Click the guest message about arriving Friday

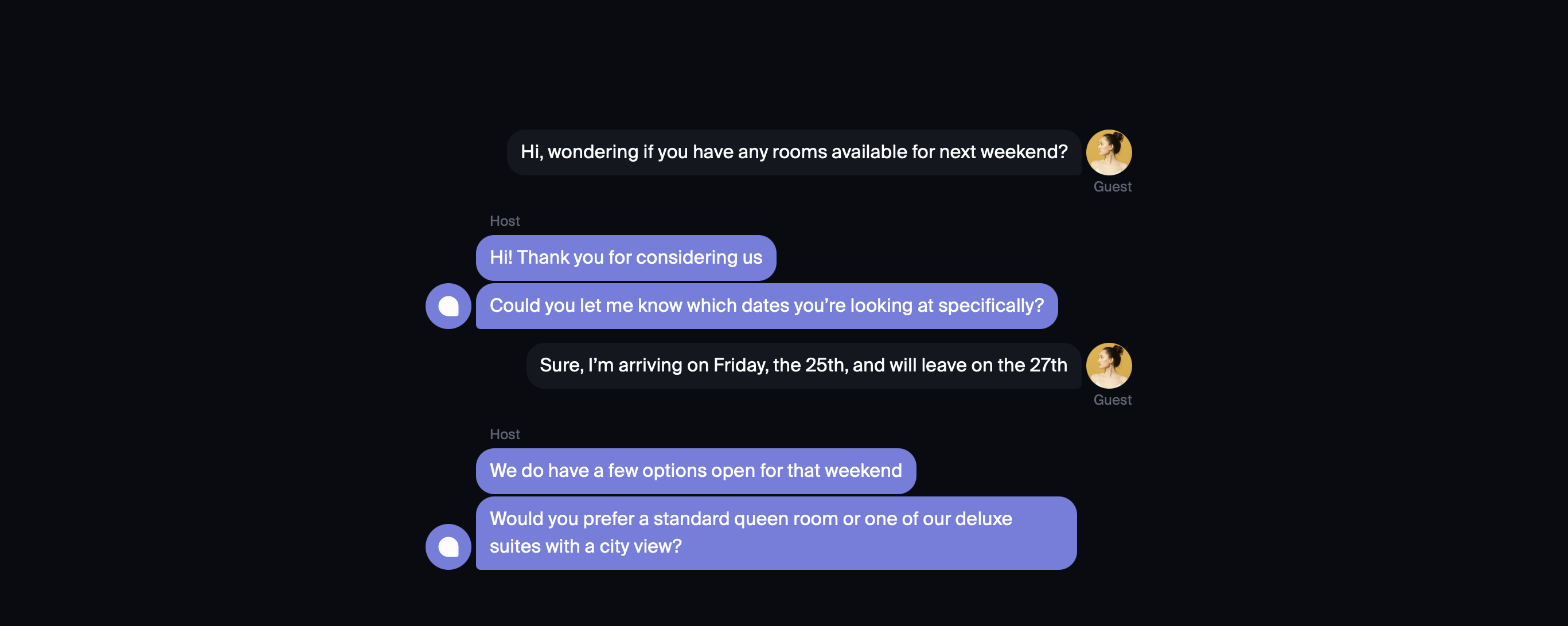[803, 366]
